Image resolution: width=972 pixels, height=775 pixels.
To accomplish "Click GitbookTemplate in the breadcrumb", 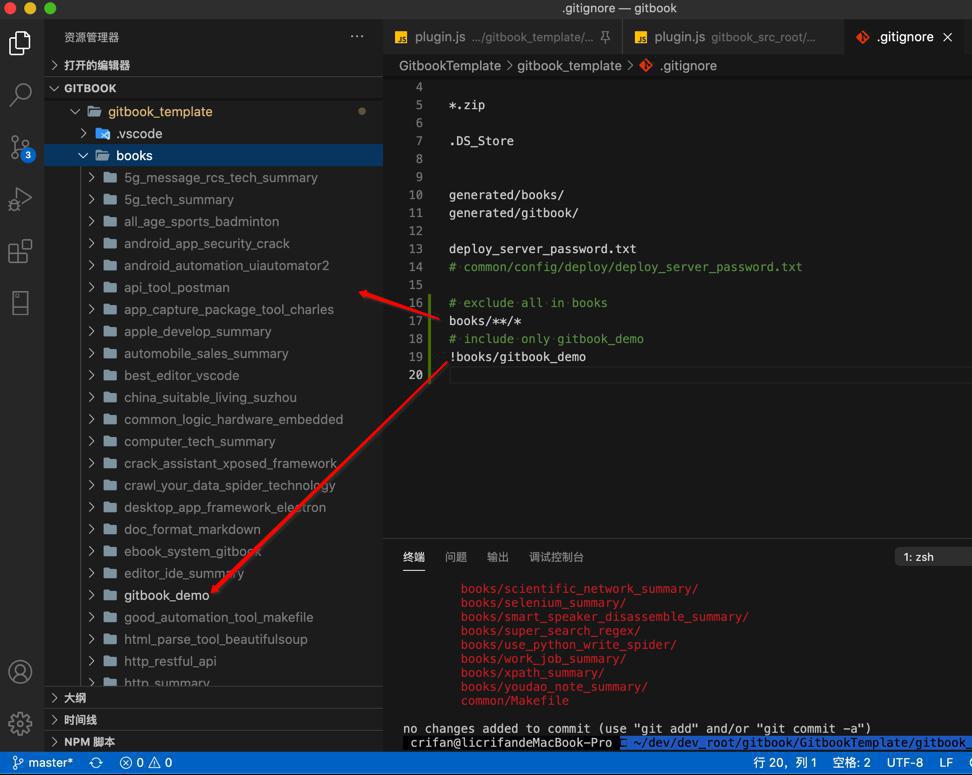I will coord(450,66).
